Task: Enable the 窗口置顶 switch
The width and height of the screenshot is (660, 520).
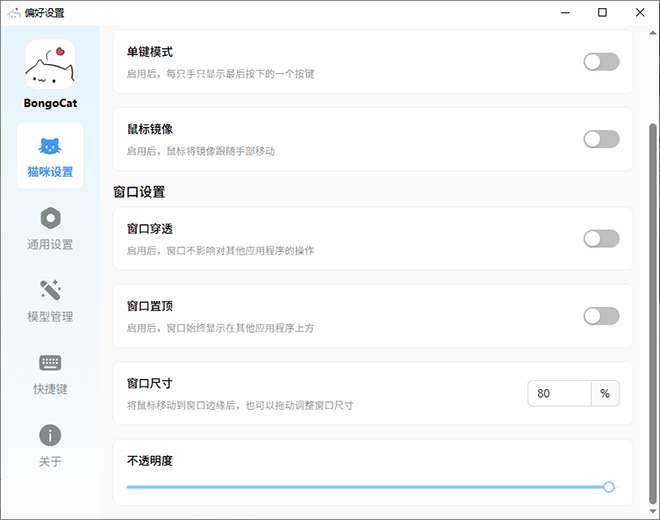Action: pos(601,316)
